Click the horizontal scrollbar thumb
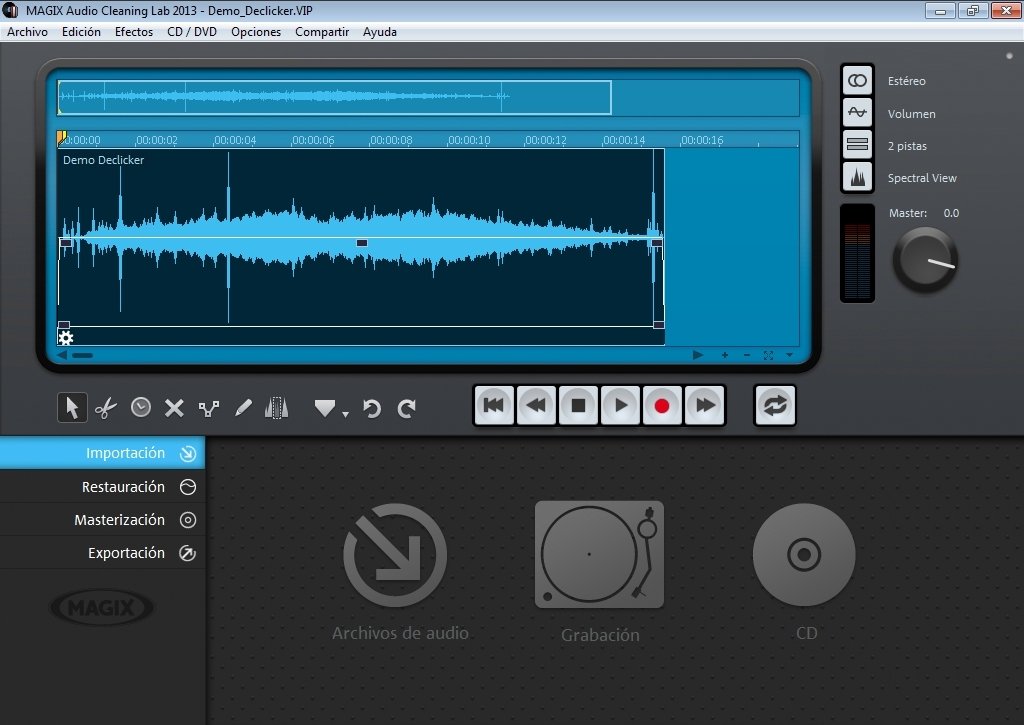The image size is (1024, 725). tap(82, 355)
